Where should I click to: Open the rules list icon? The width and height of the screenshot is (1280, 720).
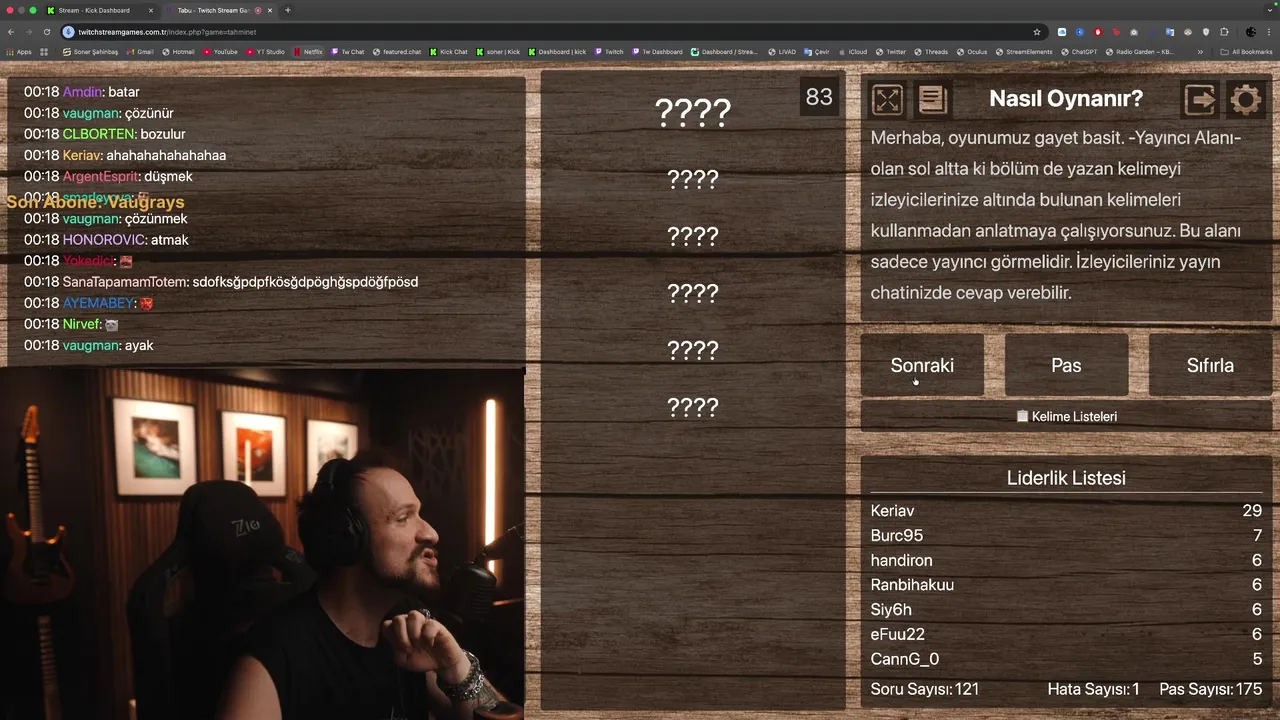[x=932, y=99]
